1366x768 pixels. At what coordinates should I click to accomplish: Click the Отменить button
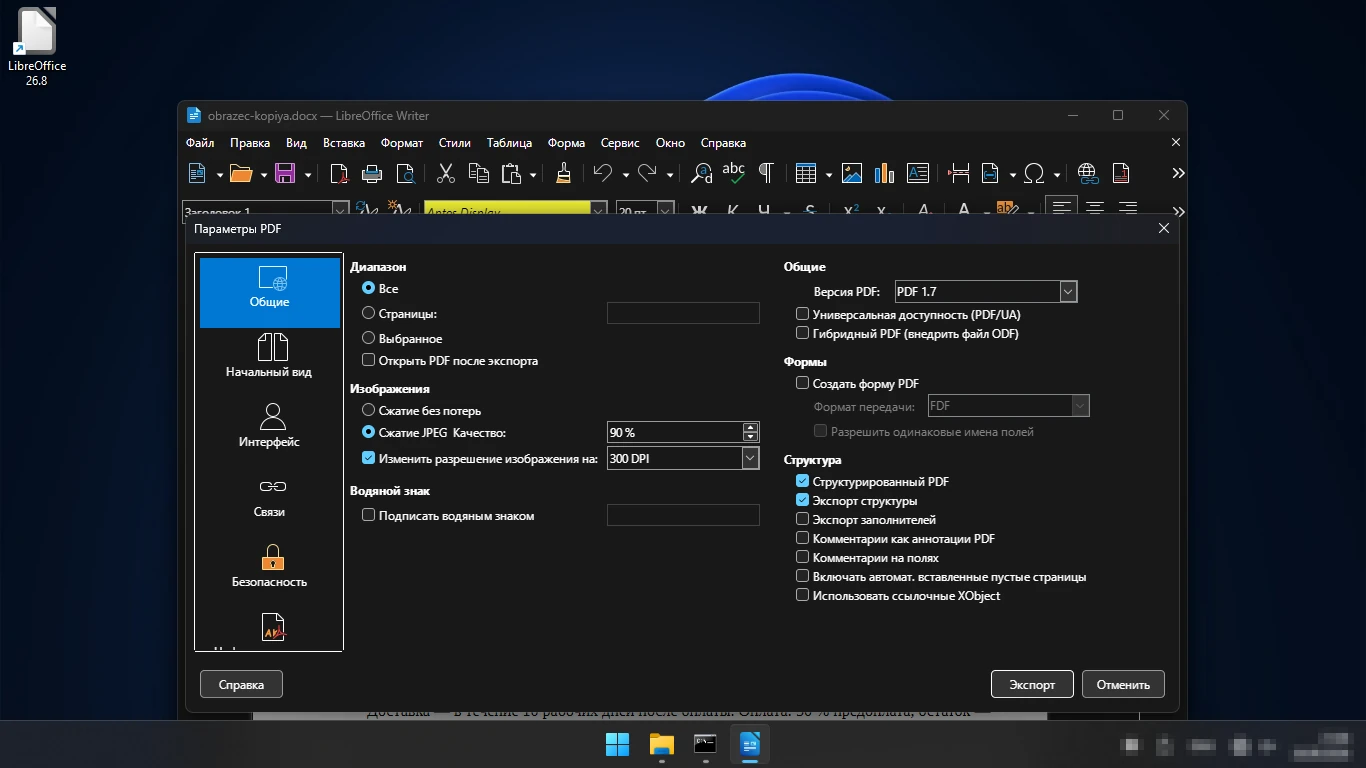coord(1123,685)
